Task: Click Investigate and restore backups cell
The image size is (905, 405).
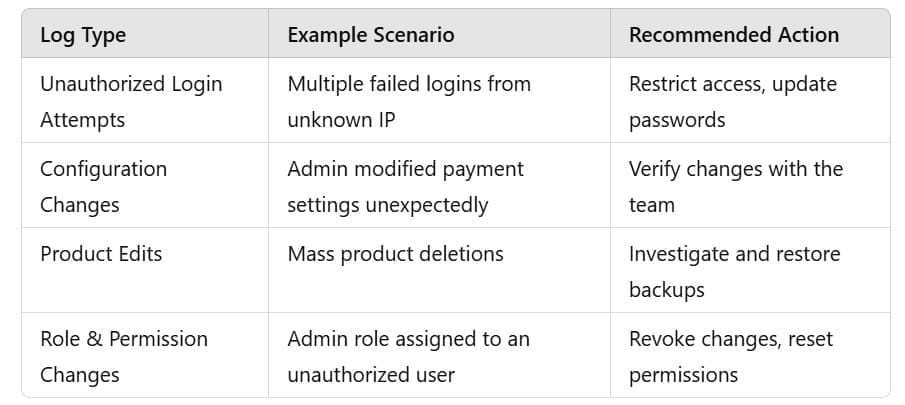Action: click(750, 270)
